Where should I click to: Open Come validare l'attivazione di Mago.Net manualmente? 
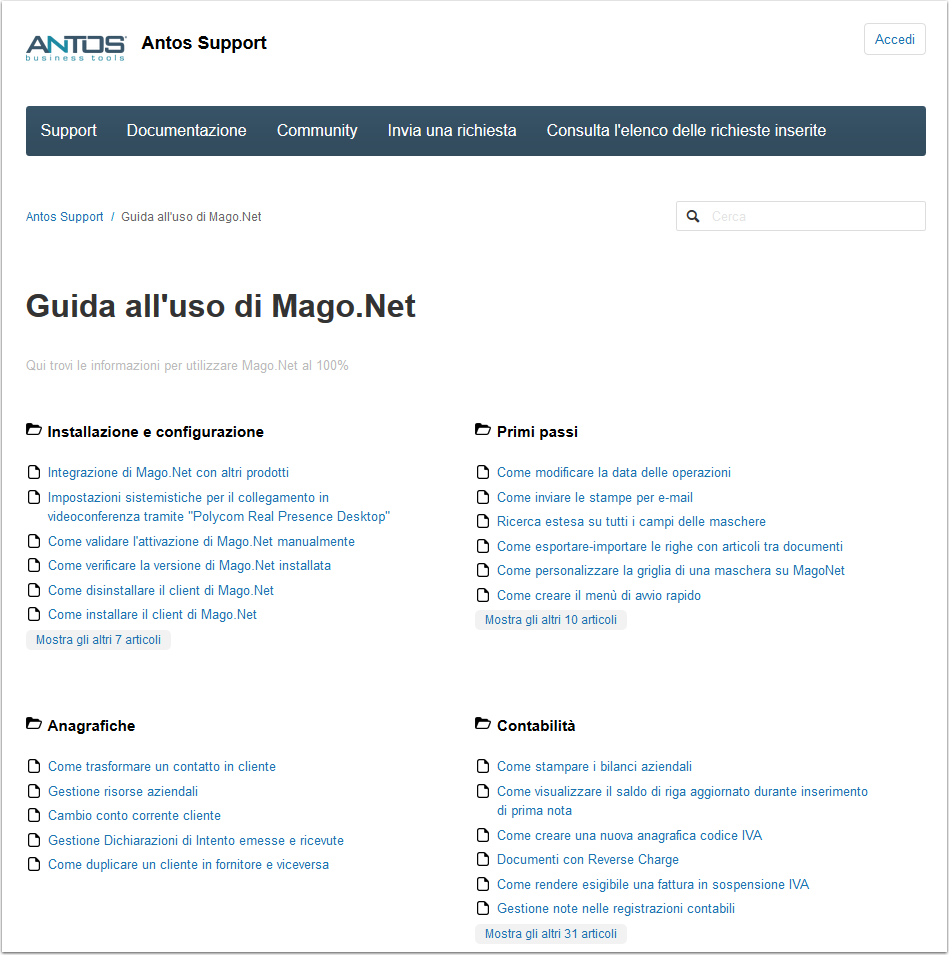[x=201, y=541]
